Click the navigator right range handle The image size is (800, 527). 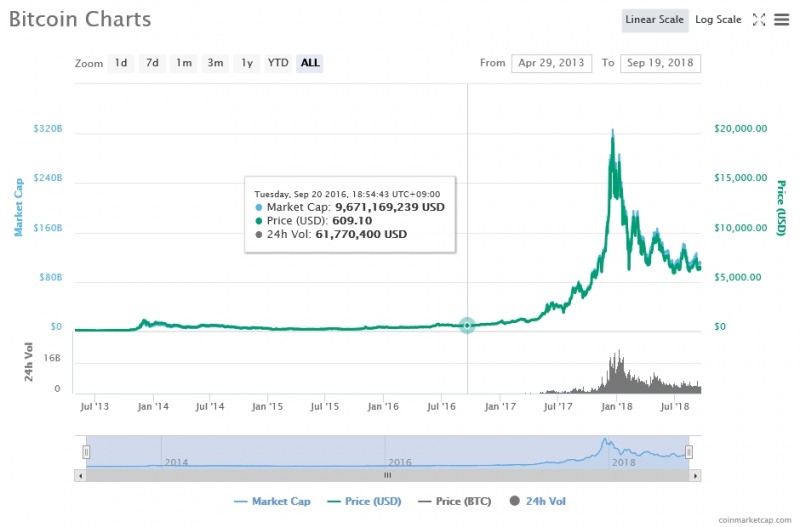click(688, 452)
